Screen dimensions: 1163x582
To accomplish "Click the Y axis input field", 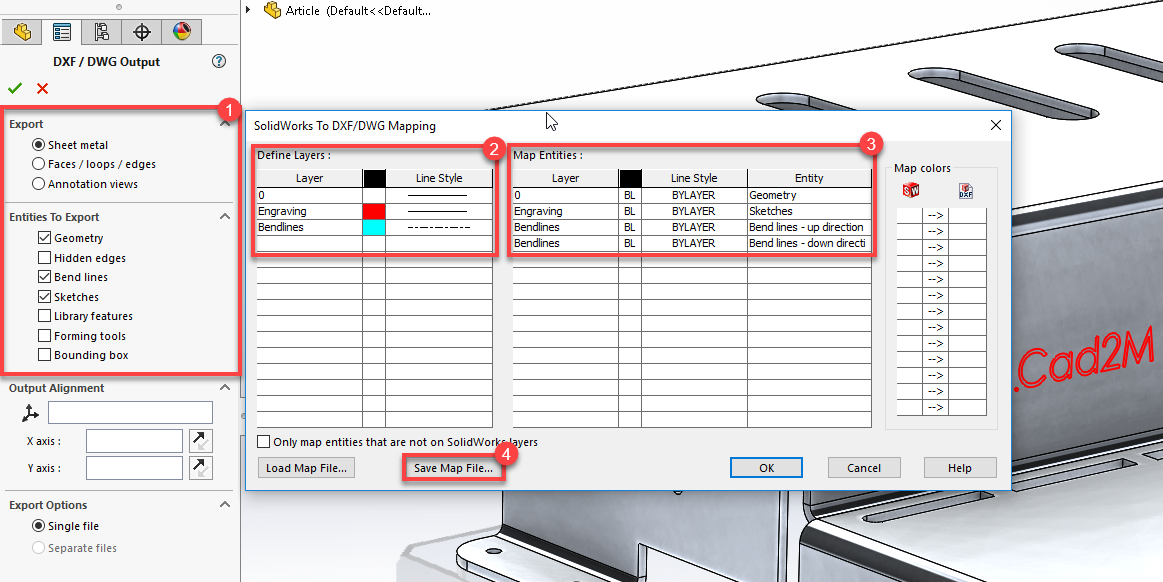I will coord(134,469).
